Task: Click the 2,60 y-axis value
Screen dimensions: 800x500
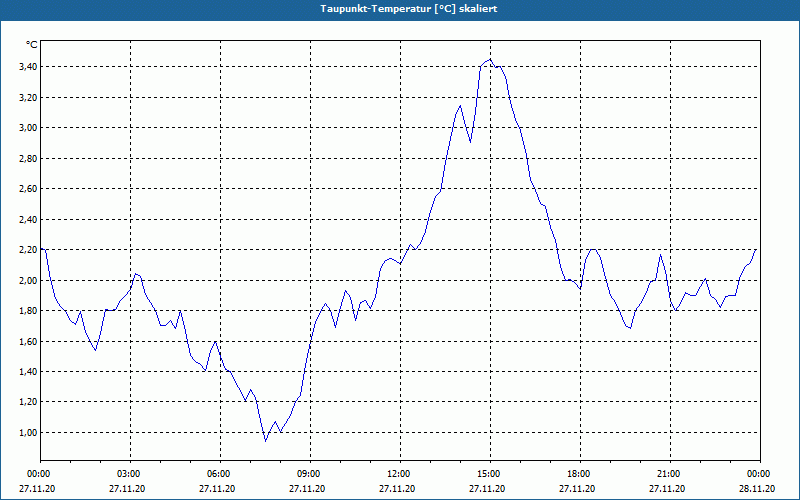Action: 28,189
